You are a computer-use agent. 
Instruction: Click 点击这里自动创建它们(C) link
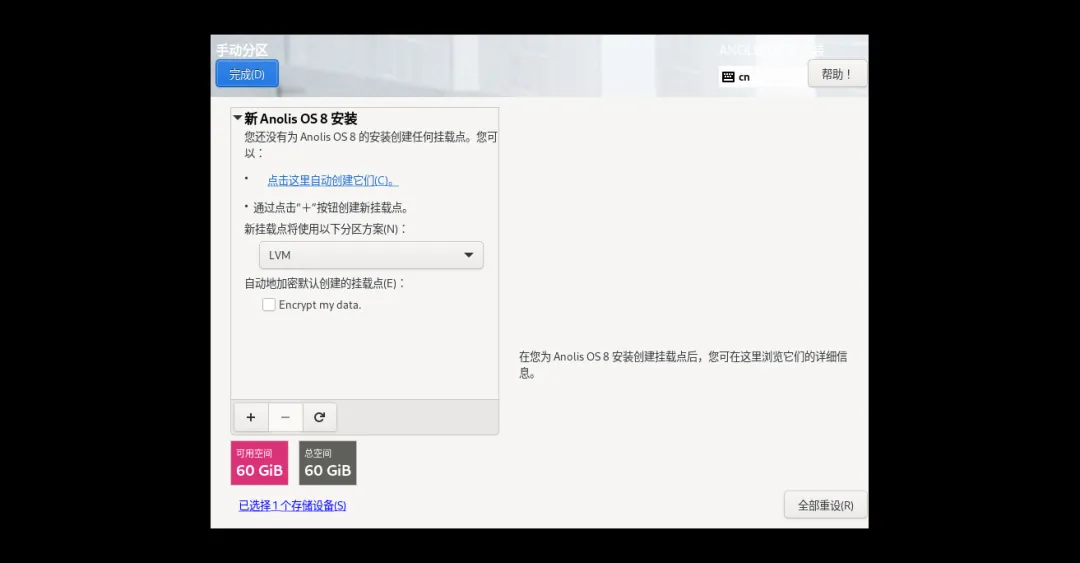pyautogui.click(x=333, y=181)
